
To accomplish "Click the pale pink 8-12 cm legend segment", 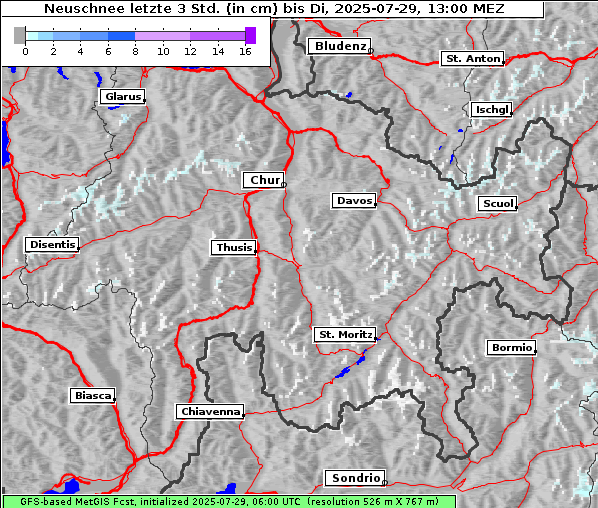I will [162, 36].
